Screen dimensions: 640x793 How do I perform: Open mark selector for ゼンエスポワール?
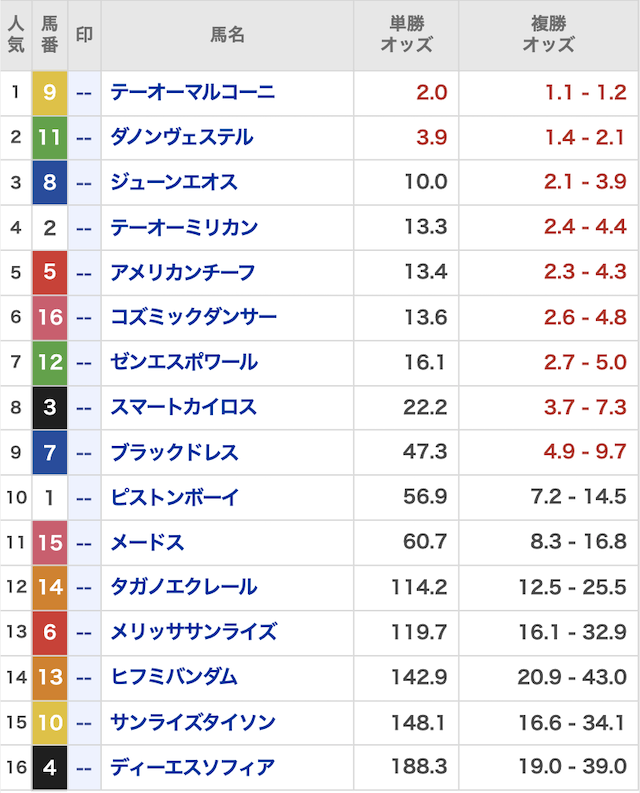84,363
